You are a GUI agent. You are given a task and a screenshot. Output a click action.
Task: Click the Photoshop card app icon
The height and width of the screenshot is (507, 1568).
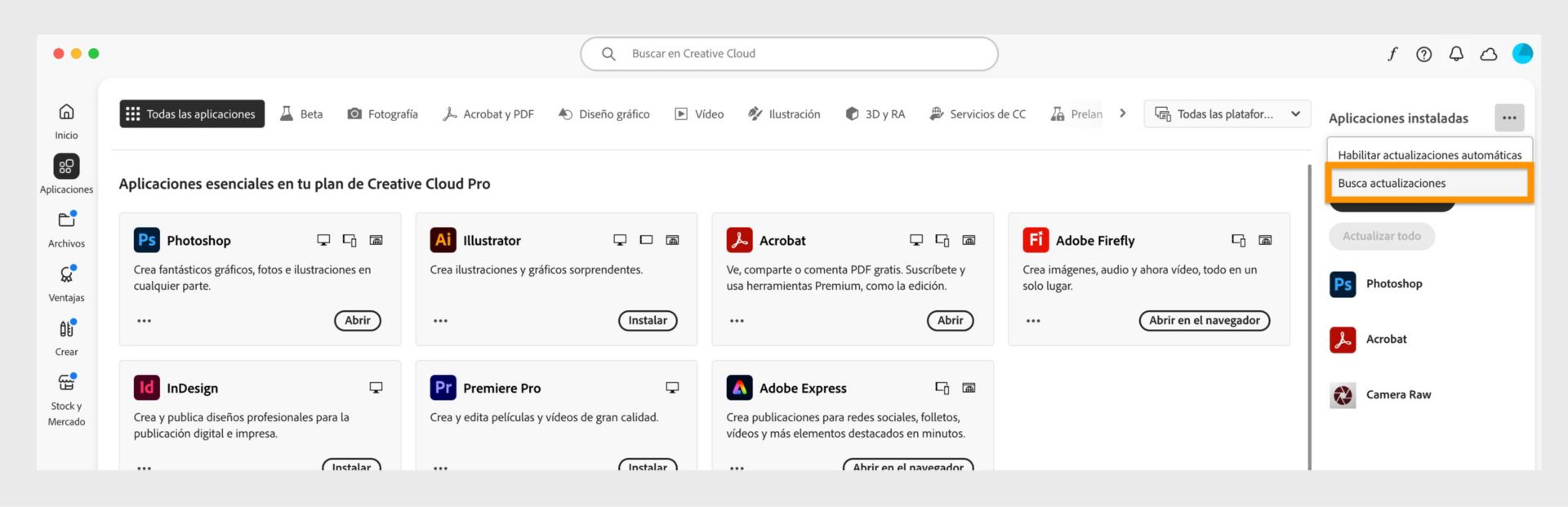pos(147,240)
